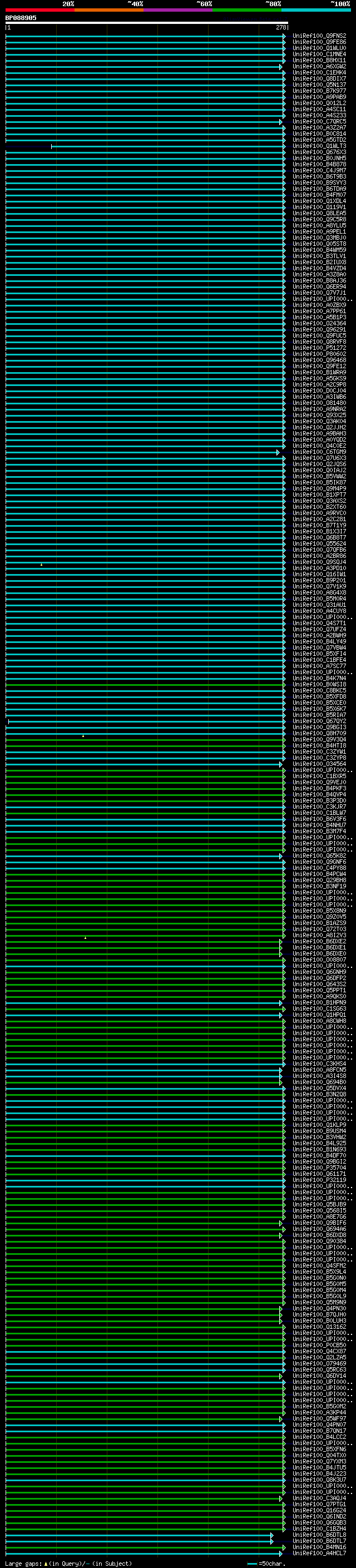Open hit UniRef100_Q9FE86

pyautogui.click(x=319, y=43)
